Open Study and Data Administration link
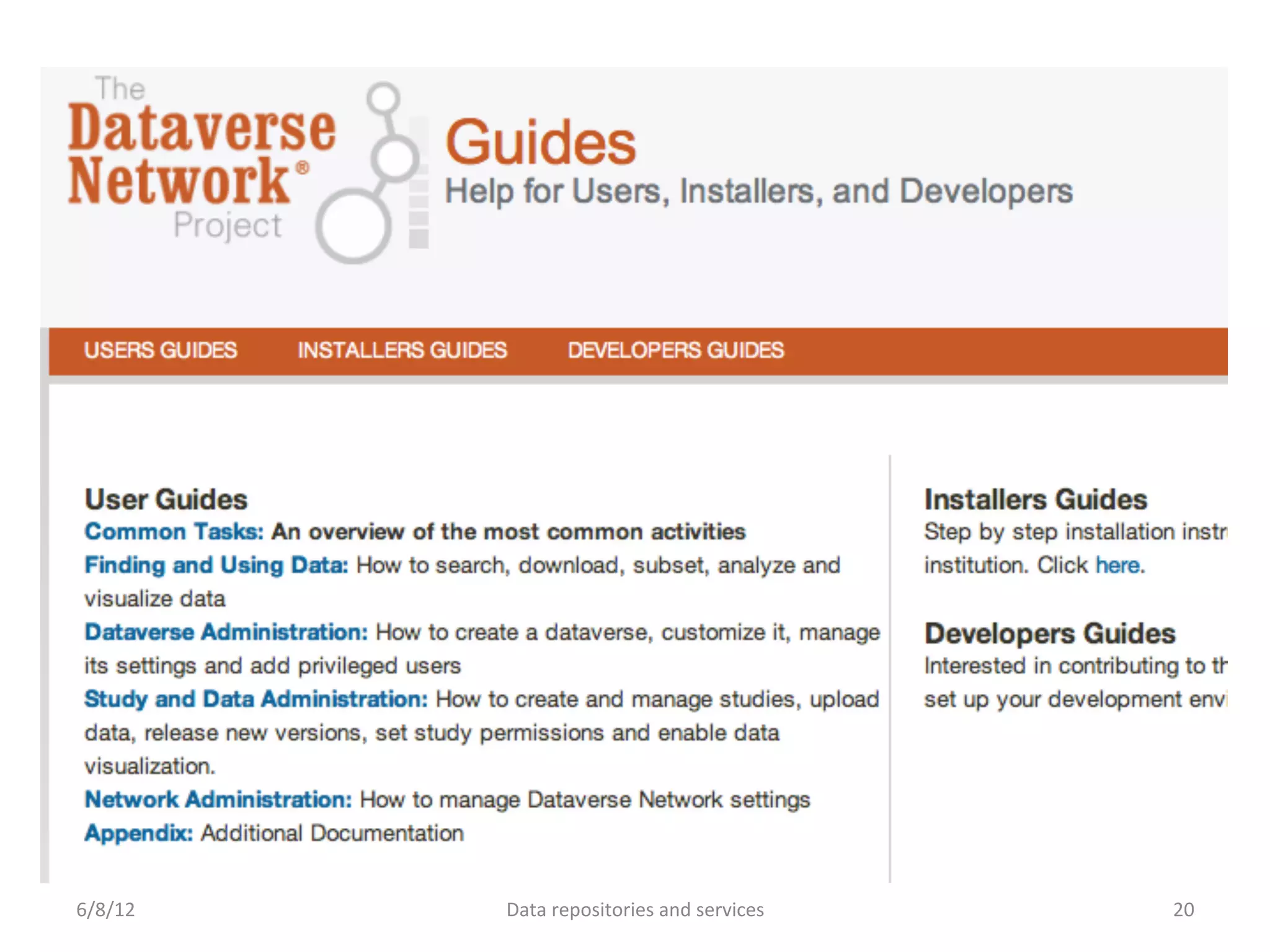The image size is (1270, 952). coord(256,699)
